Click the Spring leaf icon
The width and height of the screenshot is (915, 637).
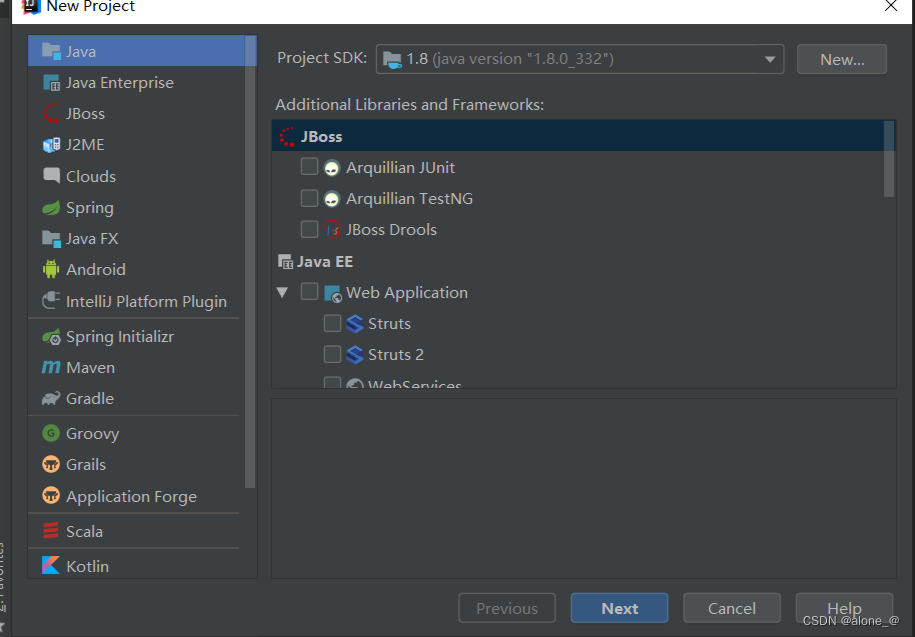(51, 208)
